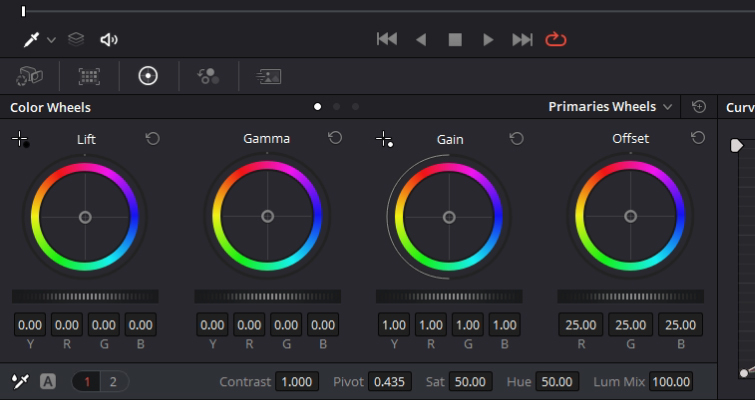The width and height of the screenshot is (755, 400).
Task: Mute the audio with speaker icon
Action: click(x=109, y=39)
